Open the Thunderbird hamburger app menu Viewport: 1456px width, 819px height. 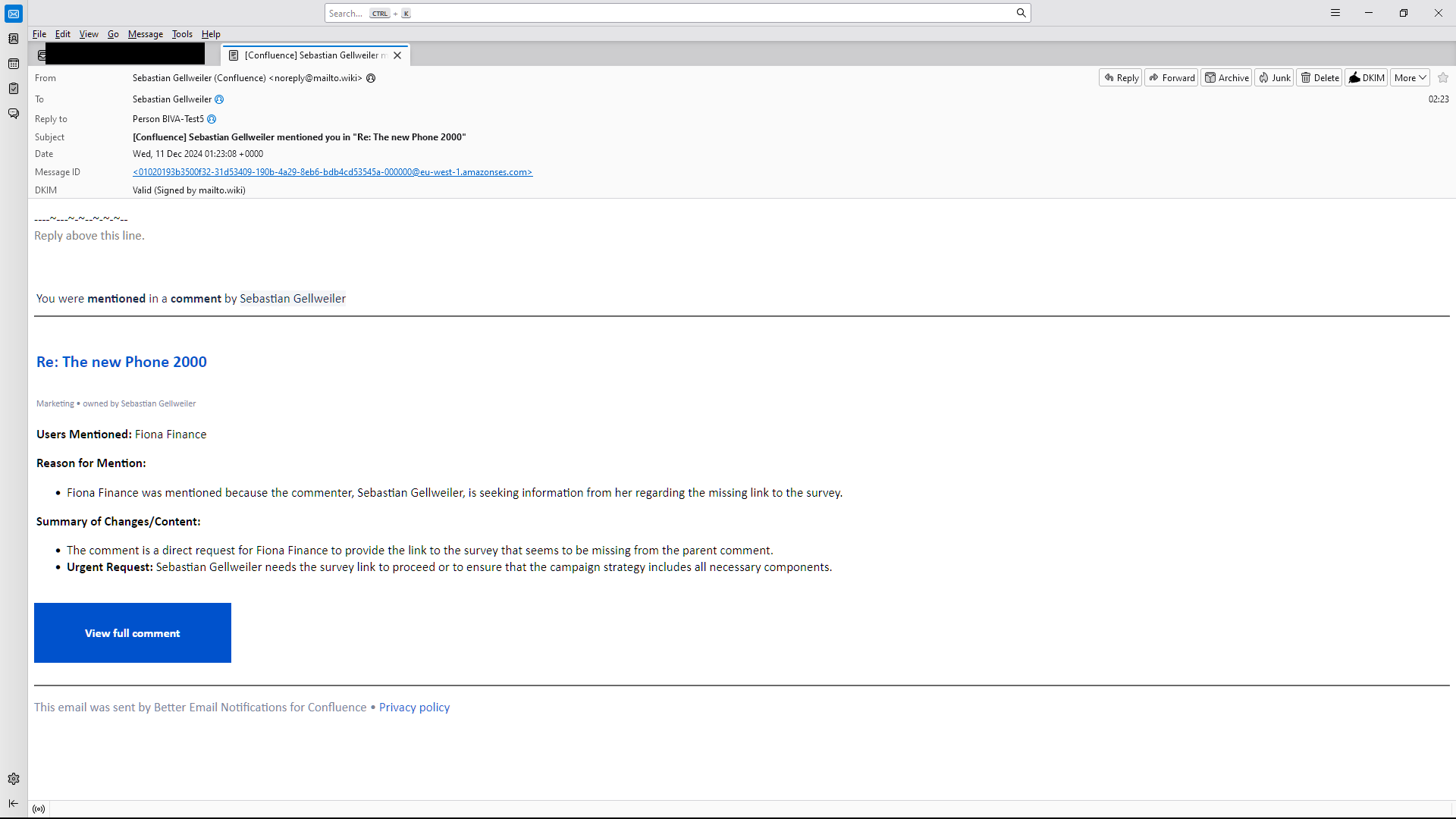[1335, 13]
